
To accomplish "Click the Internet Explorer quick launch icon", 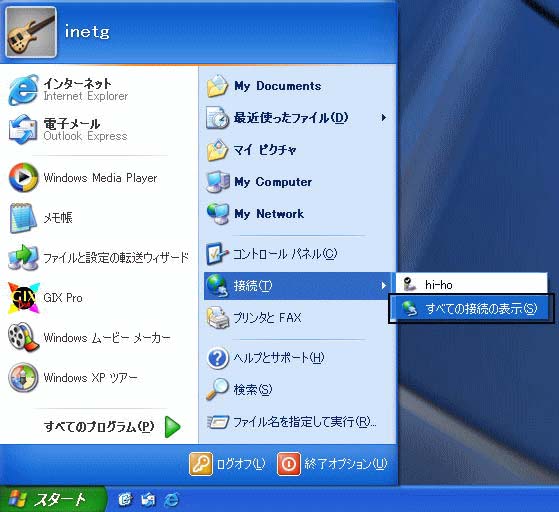I will [172, 500].
